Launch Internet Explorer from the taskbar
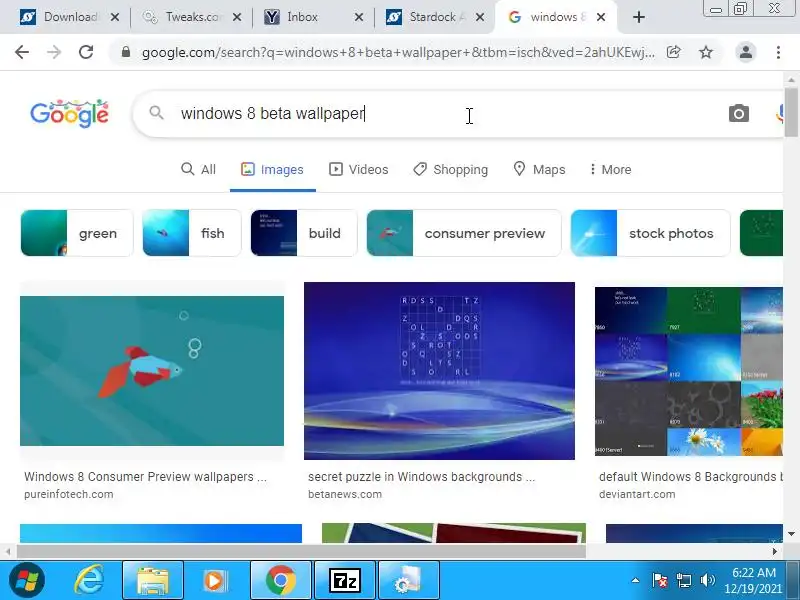Viewport: 800px width, 600px height. pos(90,581)
